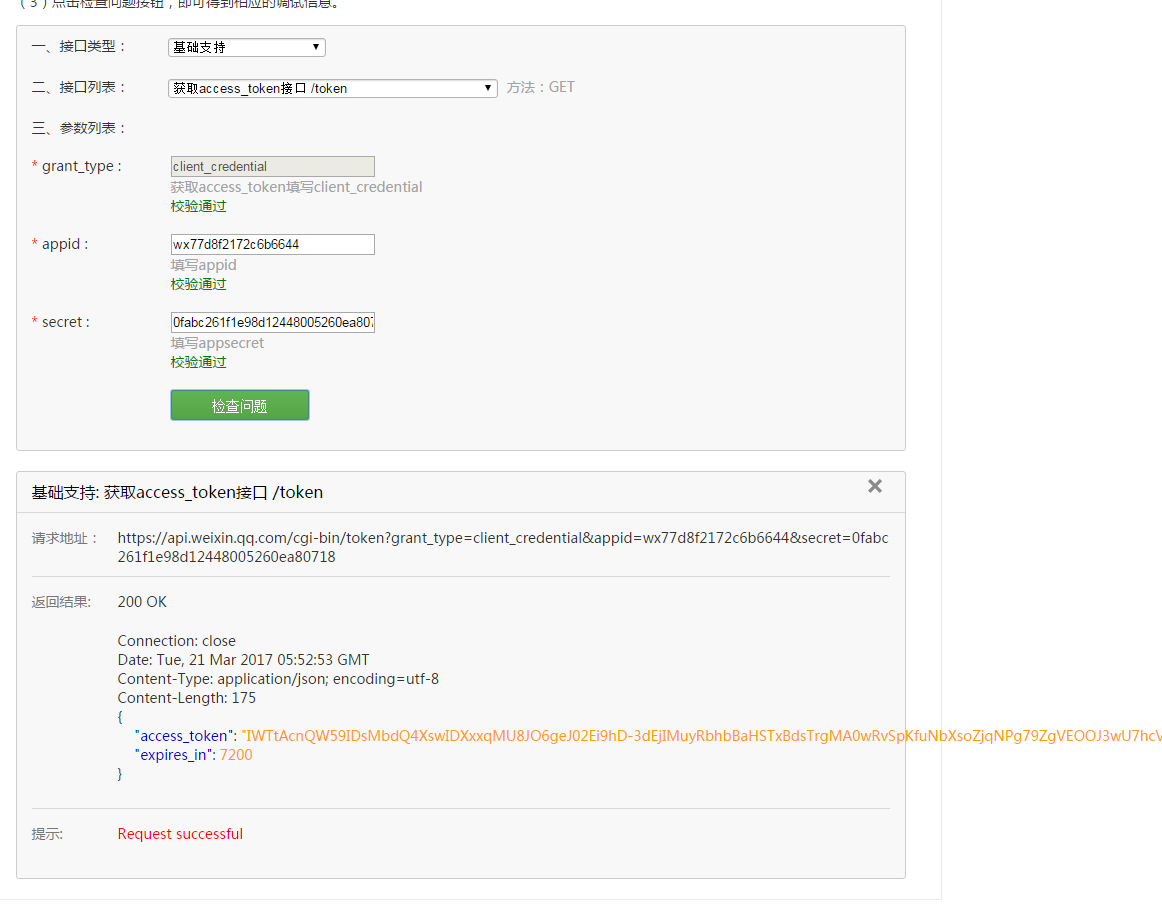Click the 200 OK status line

pyautogui.click(x=142, y=602)
